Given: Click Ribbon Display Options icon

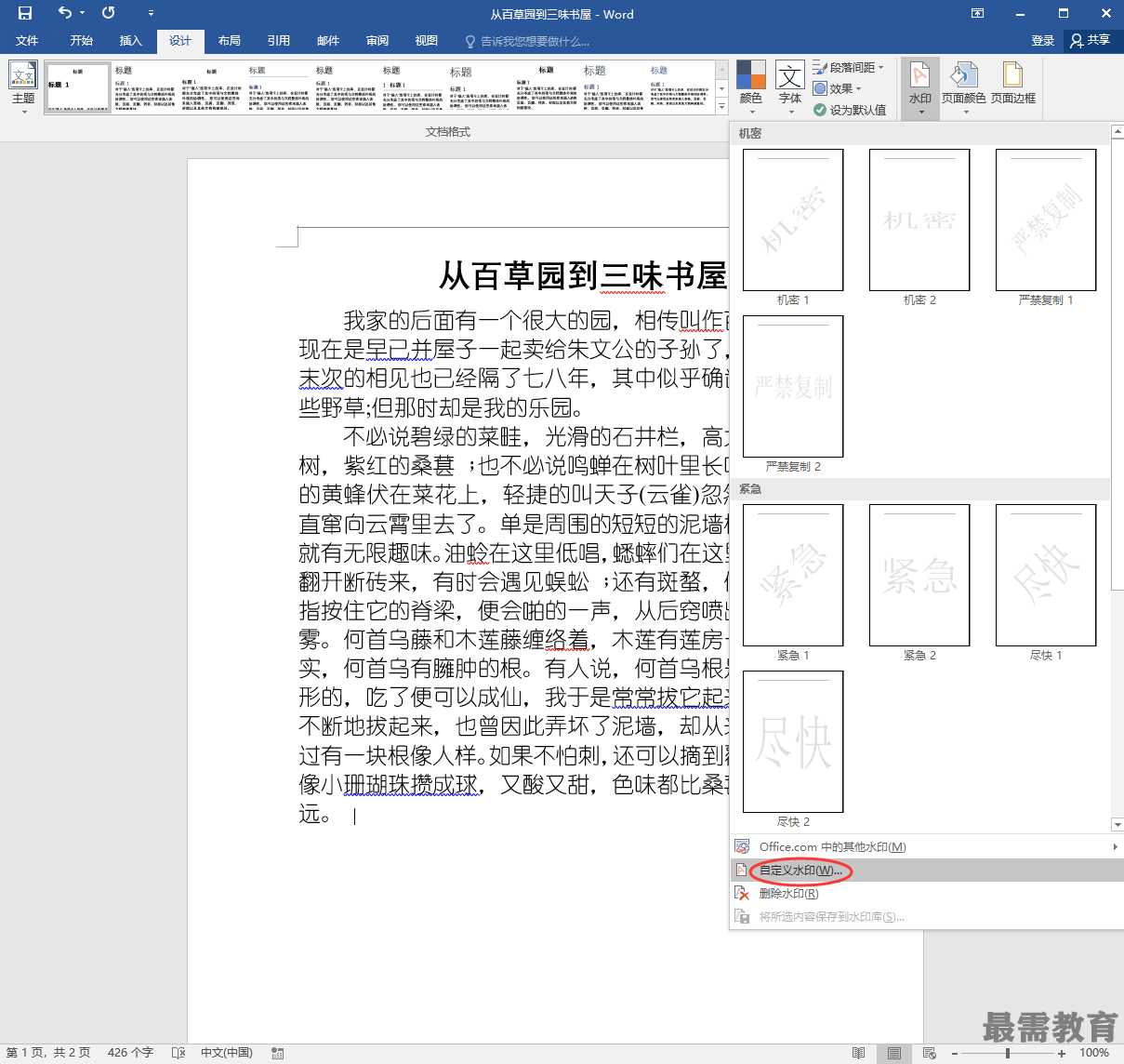Looking at the screenshot, I should (x=977, y=13).
